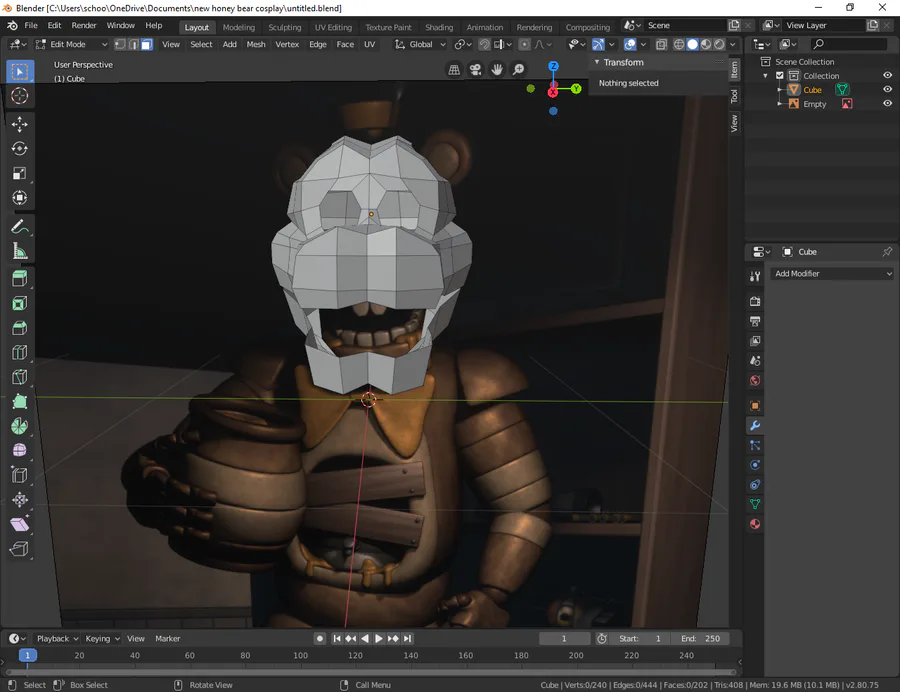Open the Object Data properties tab
This screenshot has height=692, width=900.
pyautogui.click(x=755, y=504)
